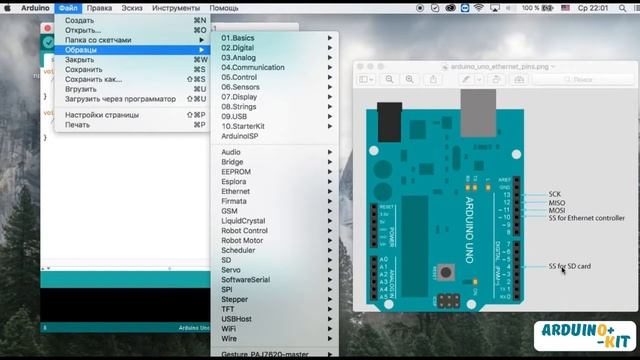Open sidebar view dropdown in Preview
The width and height of the screenshot is (640, 360).
(366, 79)
